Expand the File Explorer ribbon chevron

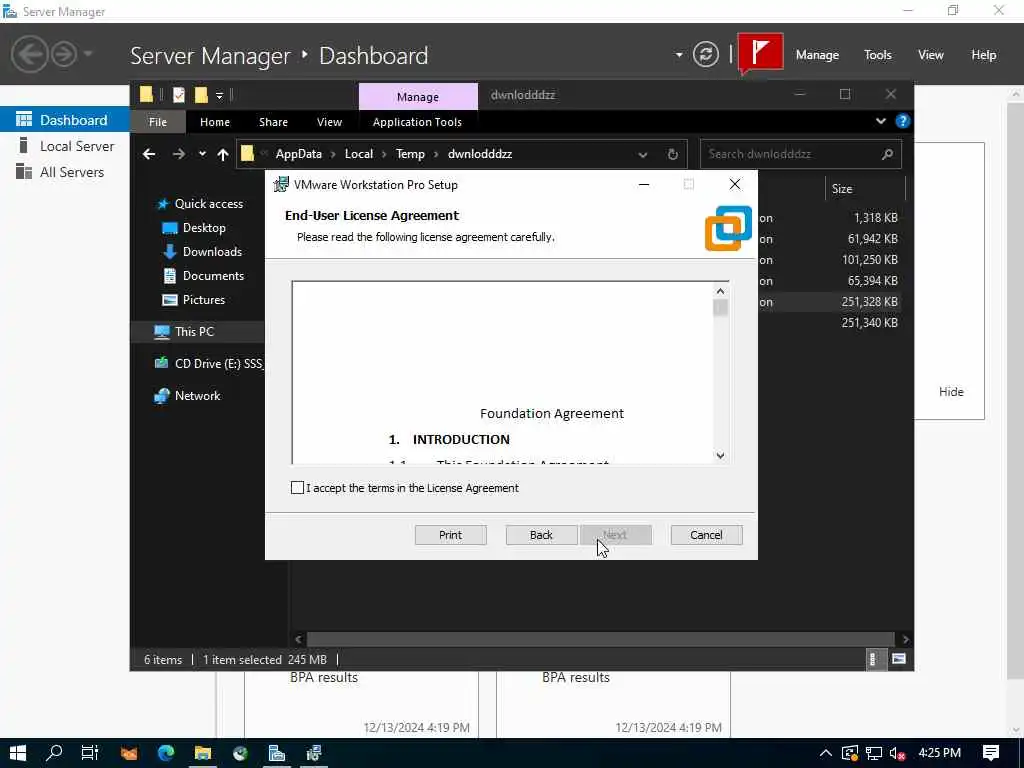click(880, 121)
